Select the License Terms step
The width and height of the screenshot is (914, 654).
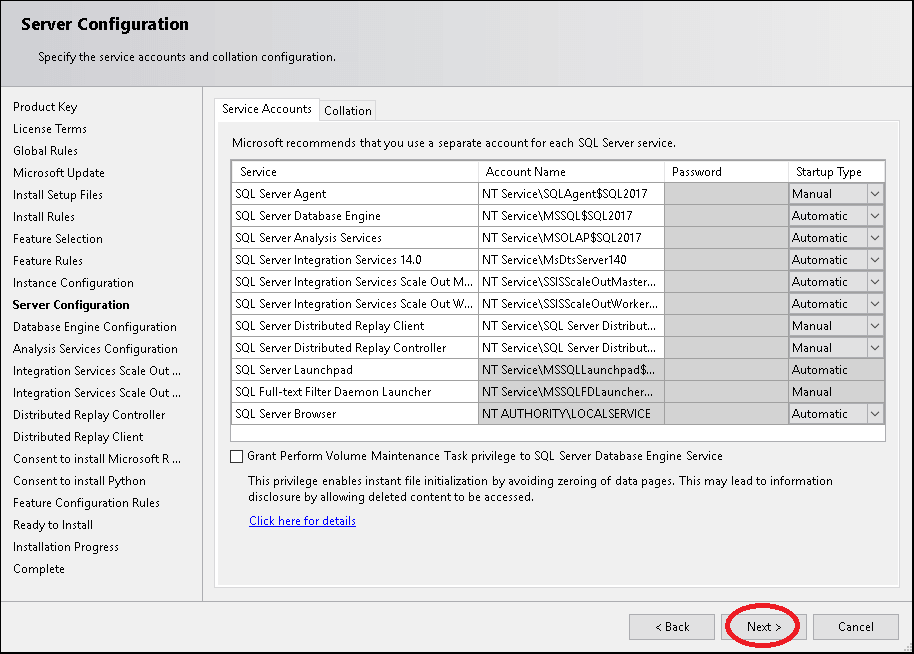coord(50,129)
